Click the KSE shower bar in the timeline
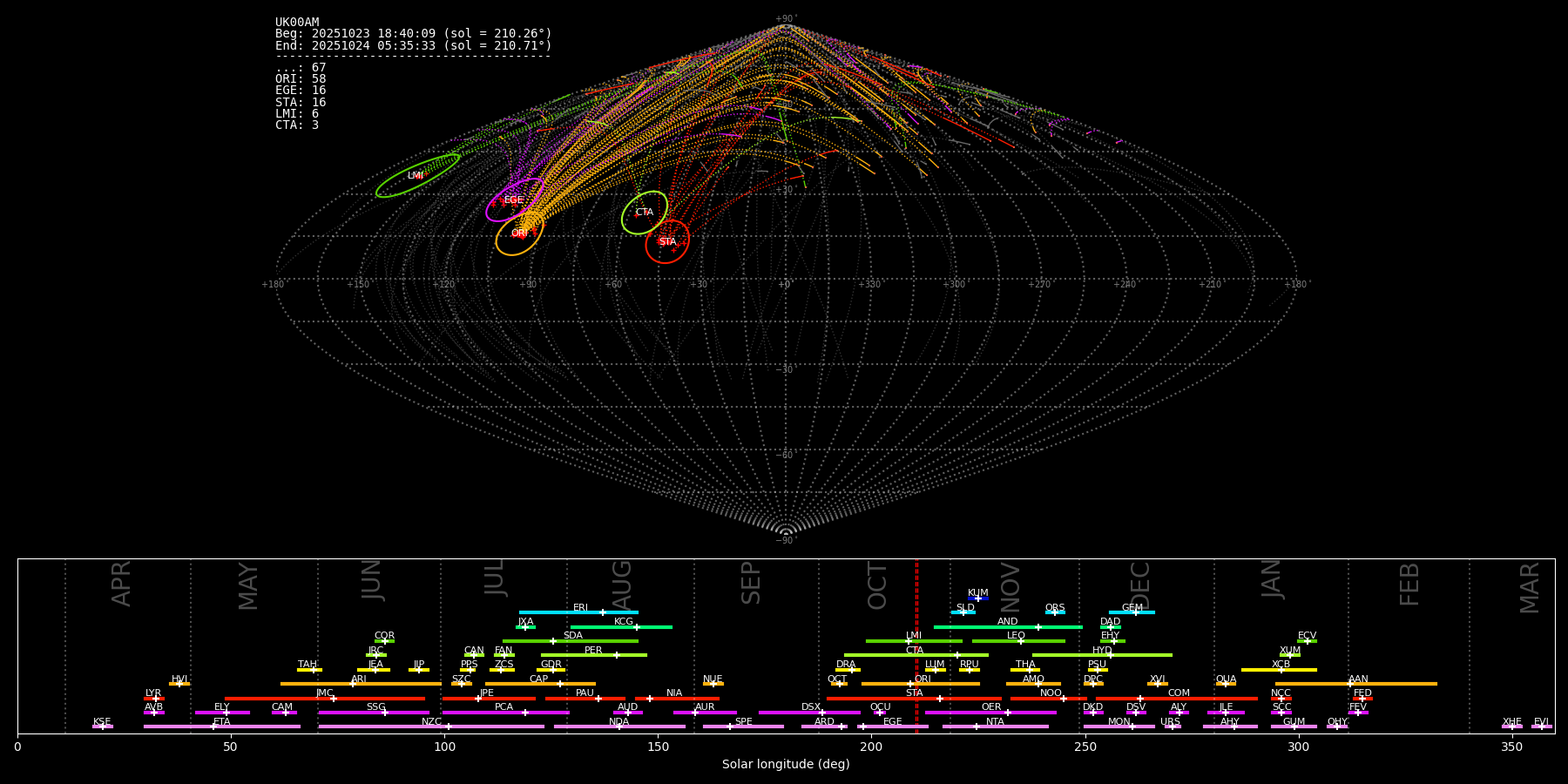The width and height of the screenshot is (1568, 784). [x=102, y=727]
